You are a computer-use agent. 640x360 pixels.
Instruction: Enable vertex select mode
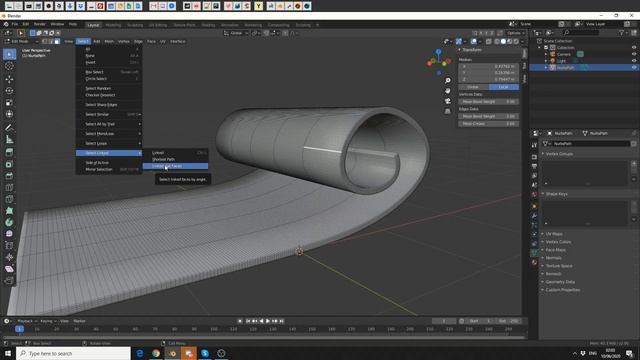(x=45, y=41)
